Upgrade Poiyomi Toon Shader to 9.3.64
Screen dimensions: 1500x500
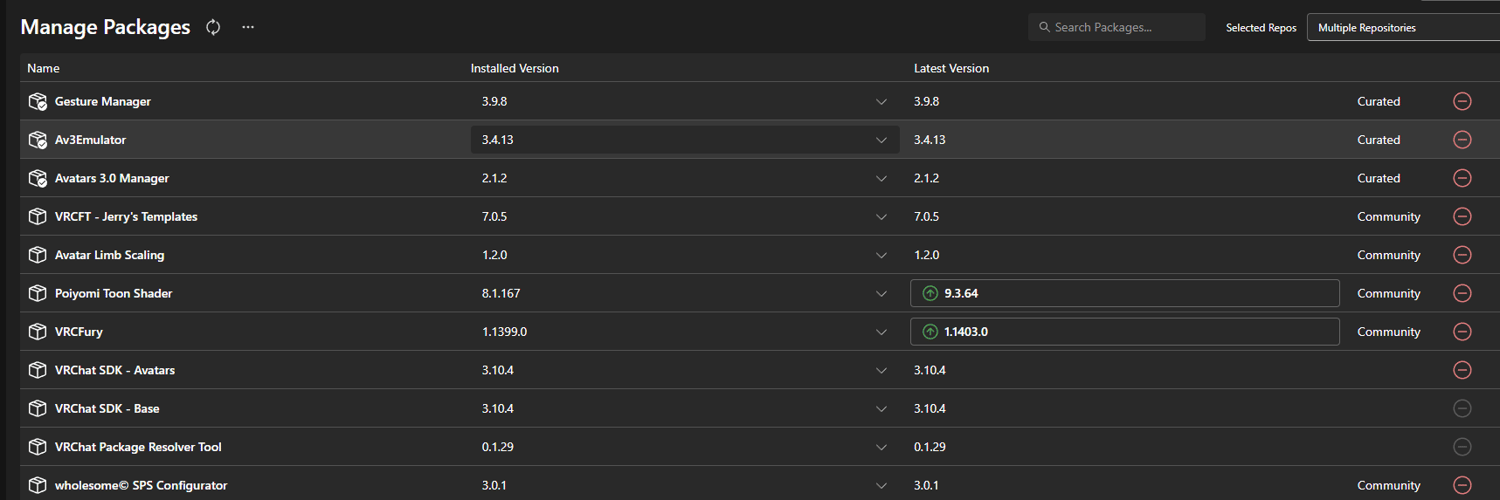(1124, 293)
